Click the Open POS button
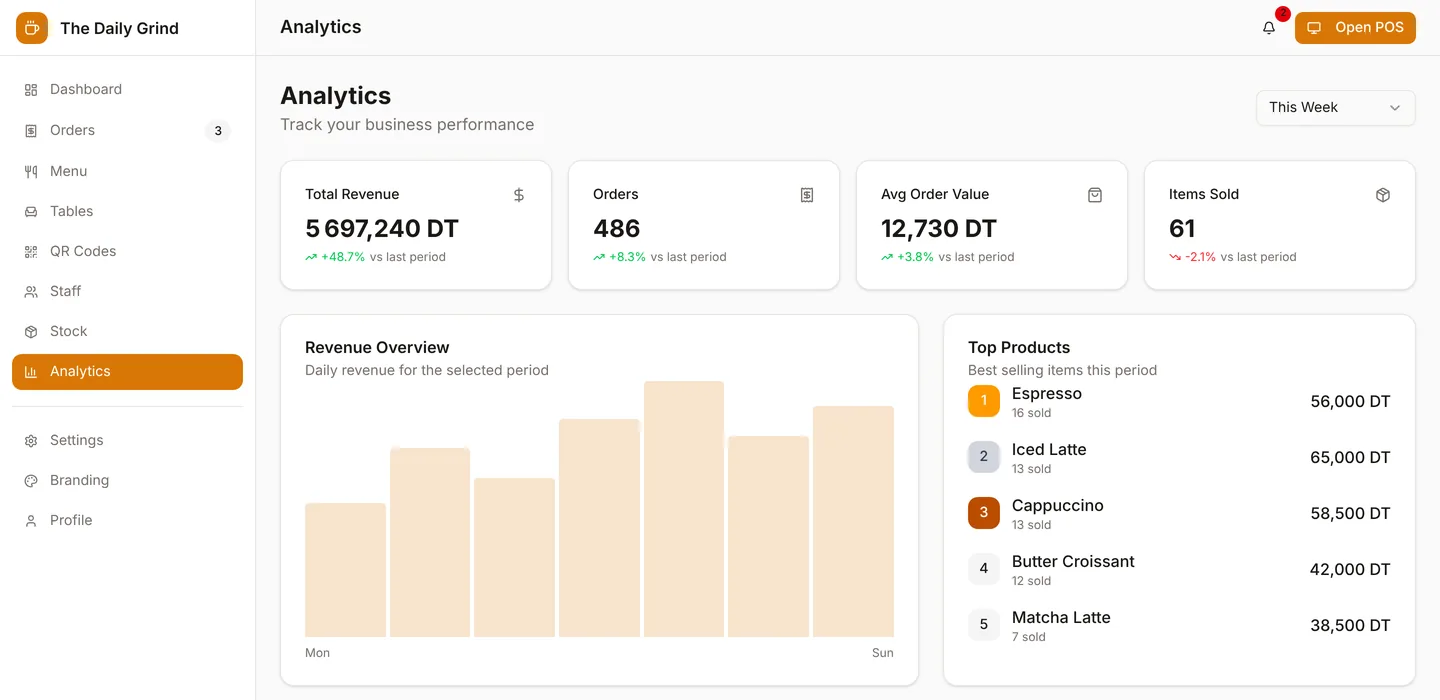Image resolution: width=1440 pixels, height=700 pixels. coord(1355,28)
